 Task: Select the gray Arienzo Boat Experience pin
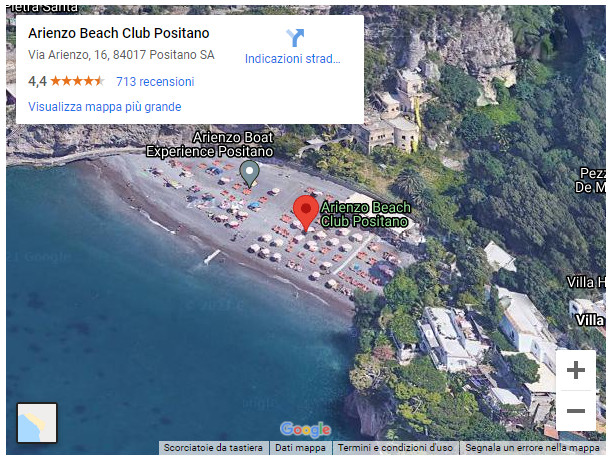coord(249,174)
